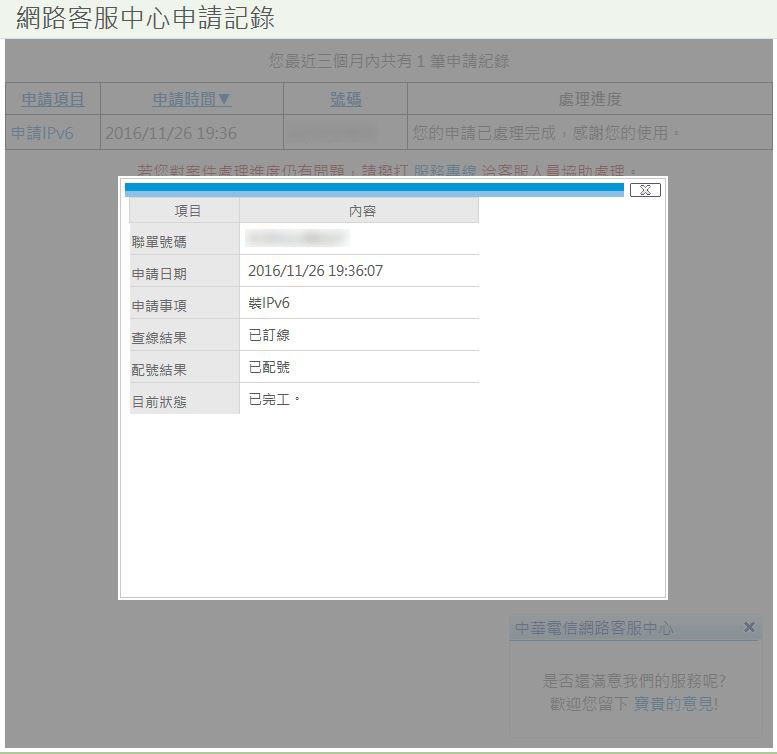Click the 配號結果 row label
The height and width of the screenshot is (754, 777).
pyautogui.click(x=159, y=370)
